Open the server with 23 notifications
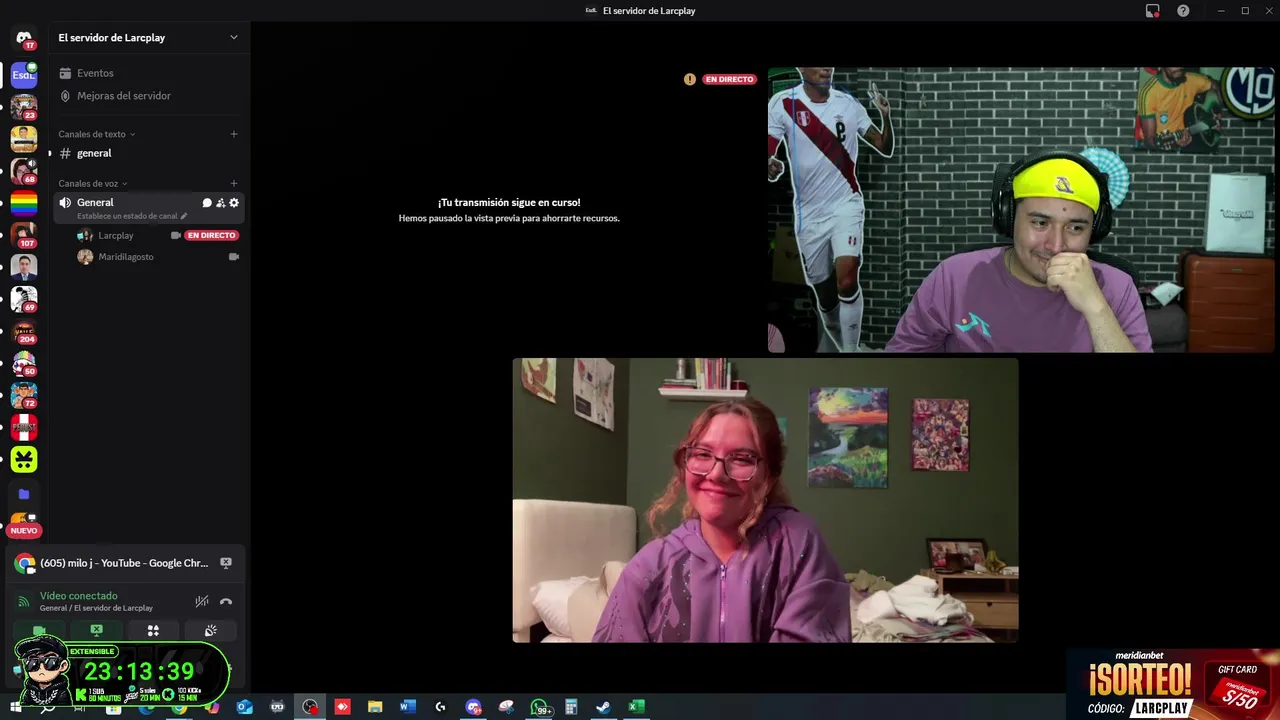 [x=24, y=106]
